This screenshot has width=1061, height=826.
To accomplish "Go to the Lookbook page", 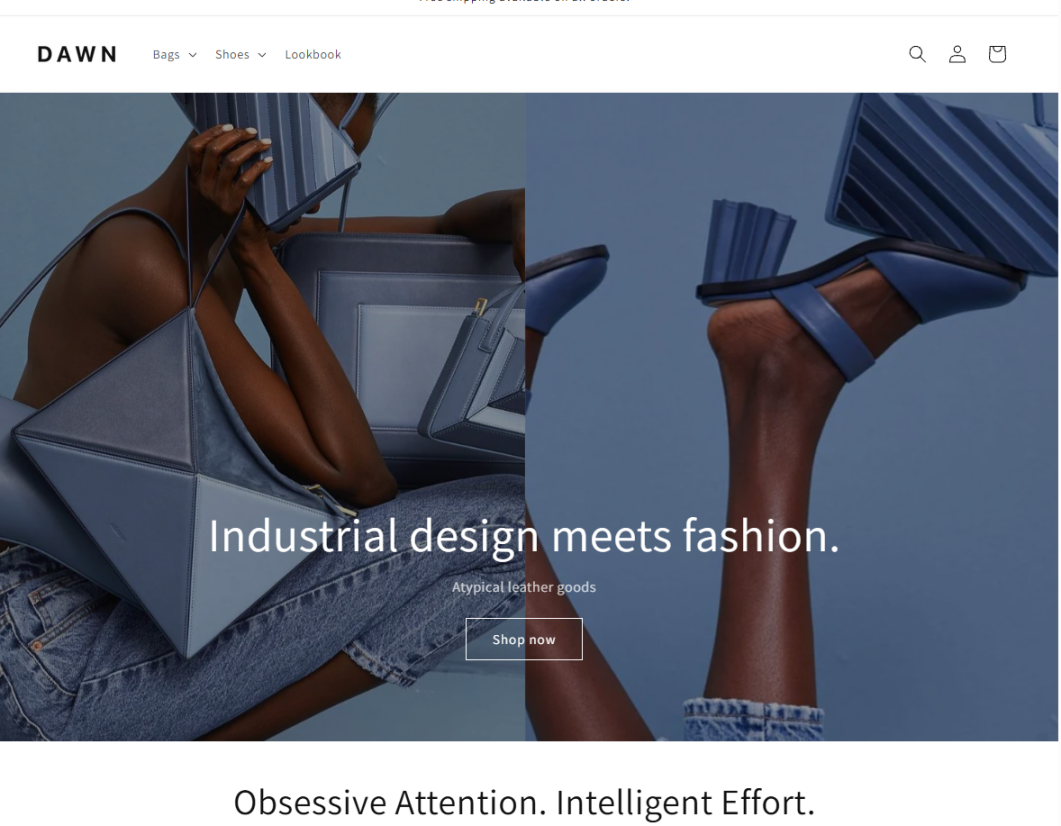I will point(313,54).
